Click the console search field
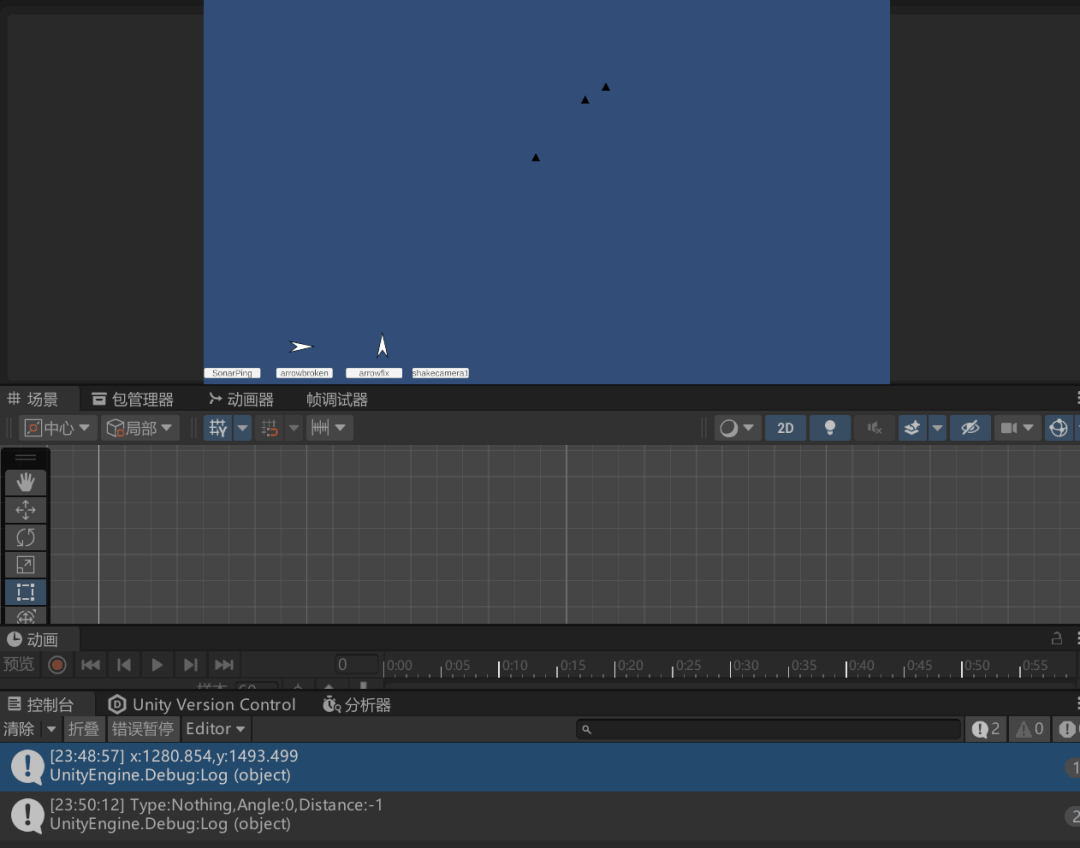The width and height of the screenshot is (1080, 848). pos(768,729)
